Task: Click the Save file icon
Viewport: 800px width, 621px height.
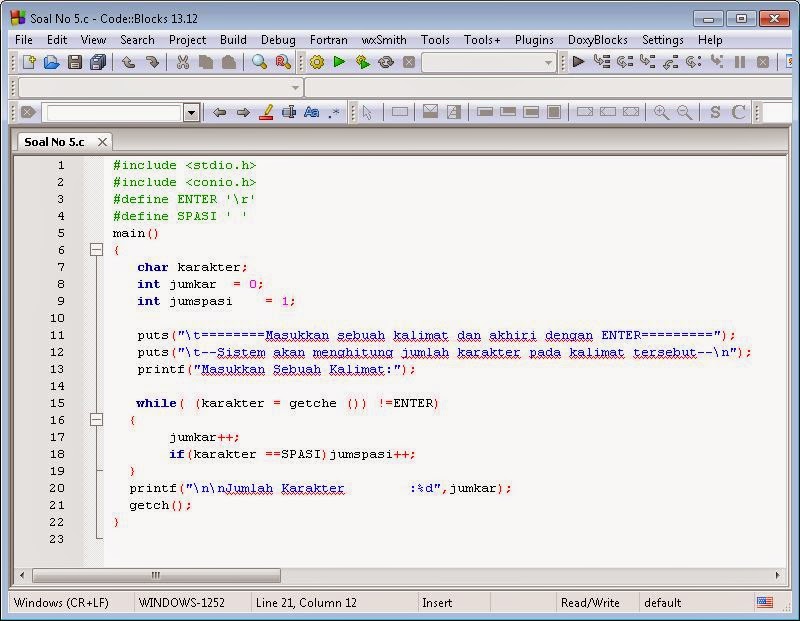Action: (74, 62)
